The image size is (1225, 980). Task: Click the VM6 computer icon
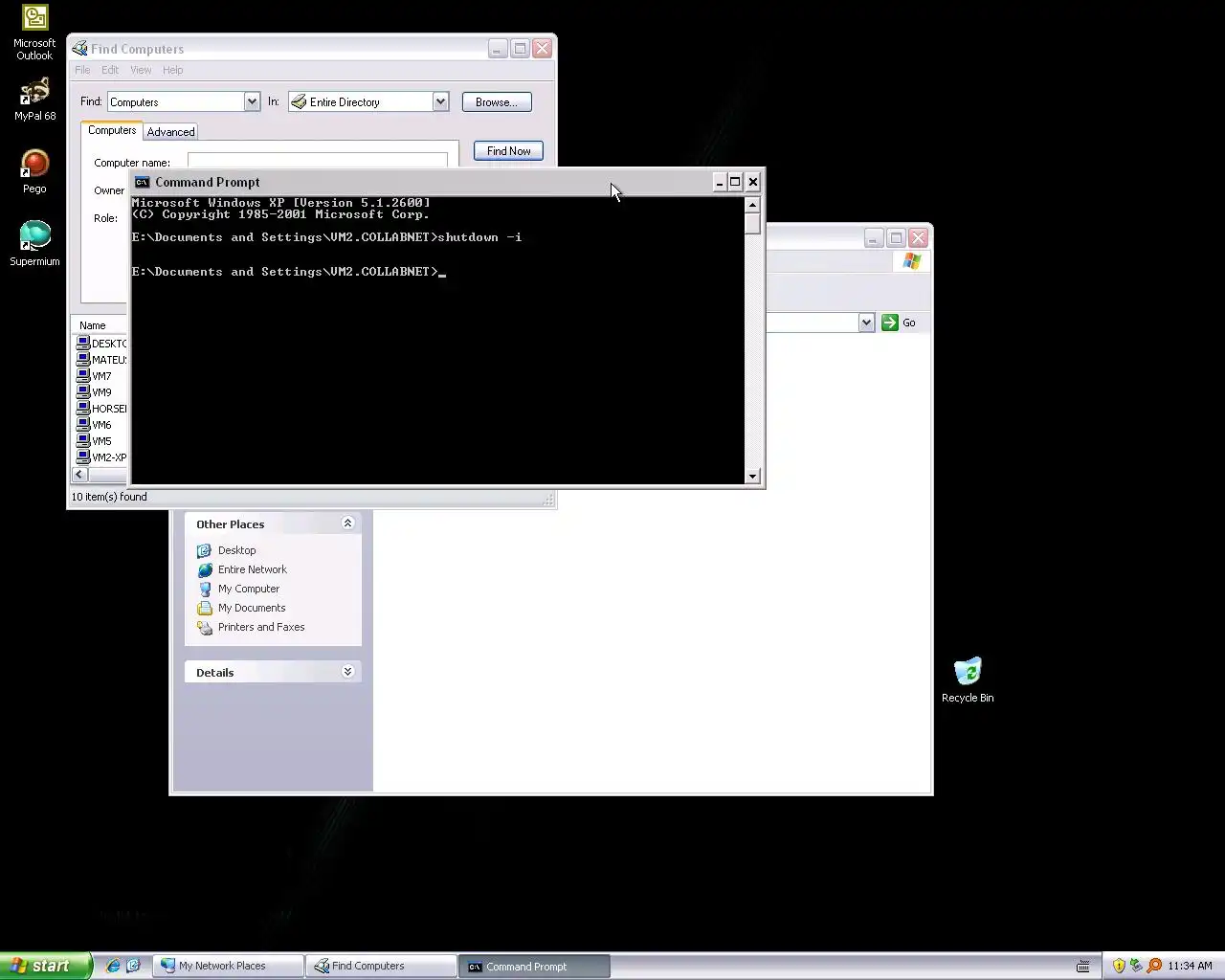pyautogui.click(x=83, y=424)
